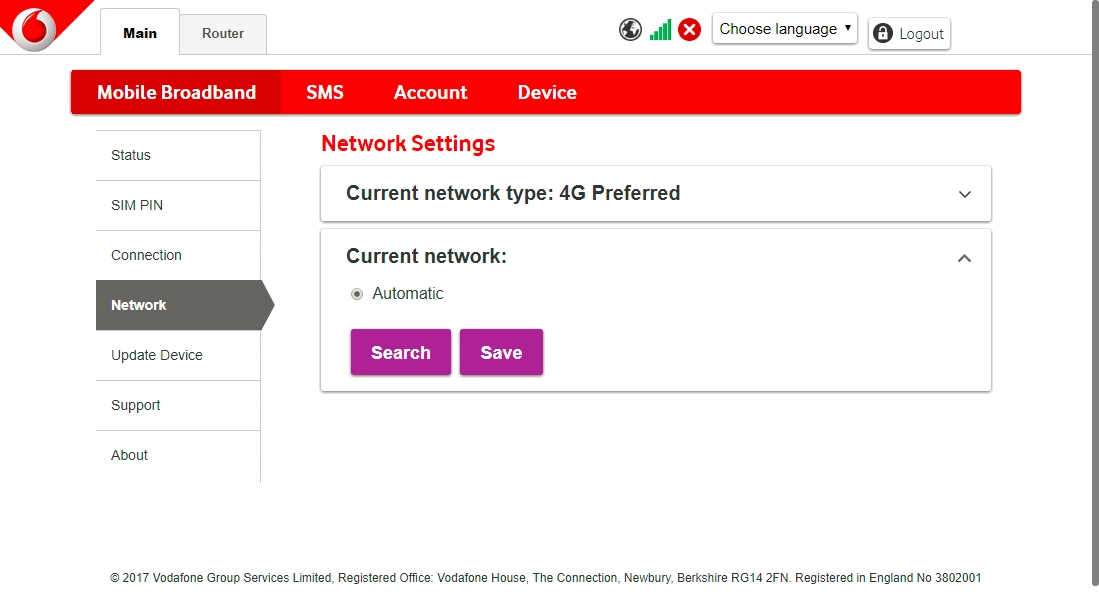Click the Vodafone logo
This screenshot has width=1099, height=608.
pyautogui.click(x=36, y=28)
